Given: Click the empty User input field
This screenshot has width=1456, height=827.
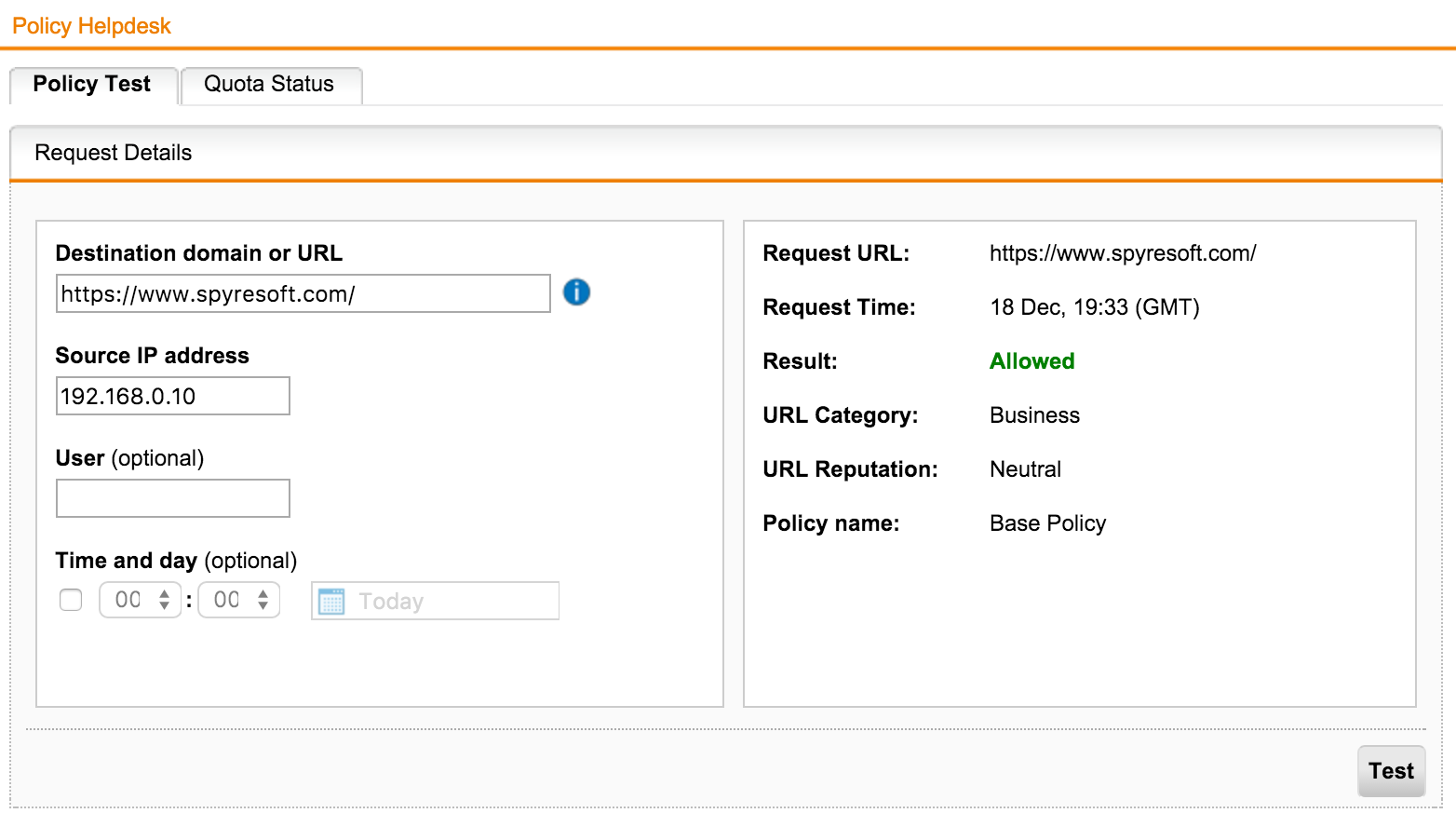Looking at the screenshot, I should pos(173,498).
